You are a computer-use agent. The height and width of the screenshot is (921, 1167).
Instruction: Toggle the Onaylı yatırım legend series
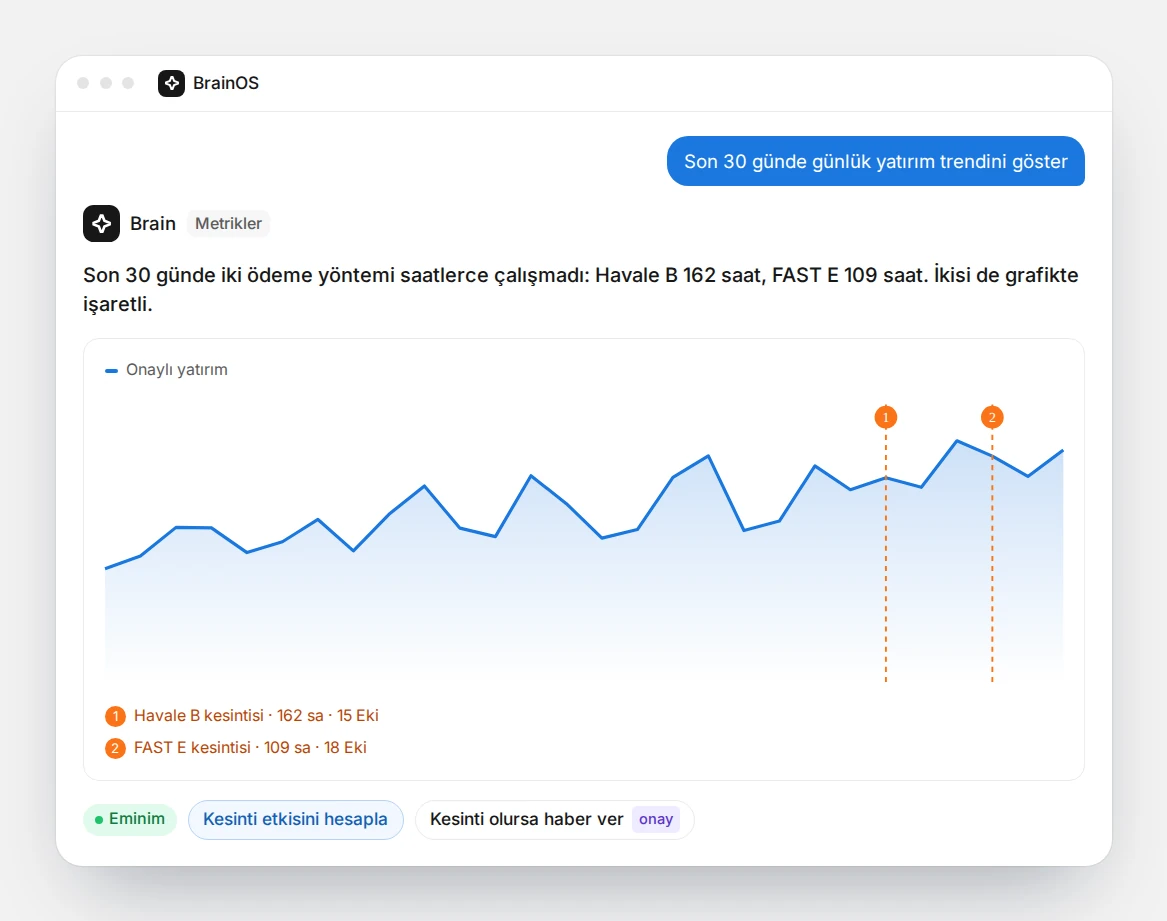tap(167, 370)
